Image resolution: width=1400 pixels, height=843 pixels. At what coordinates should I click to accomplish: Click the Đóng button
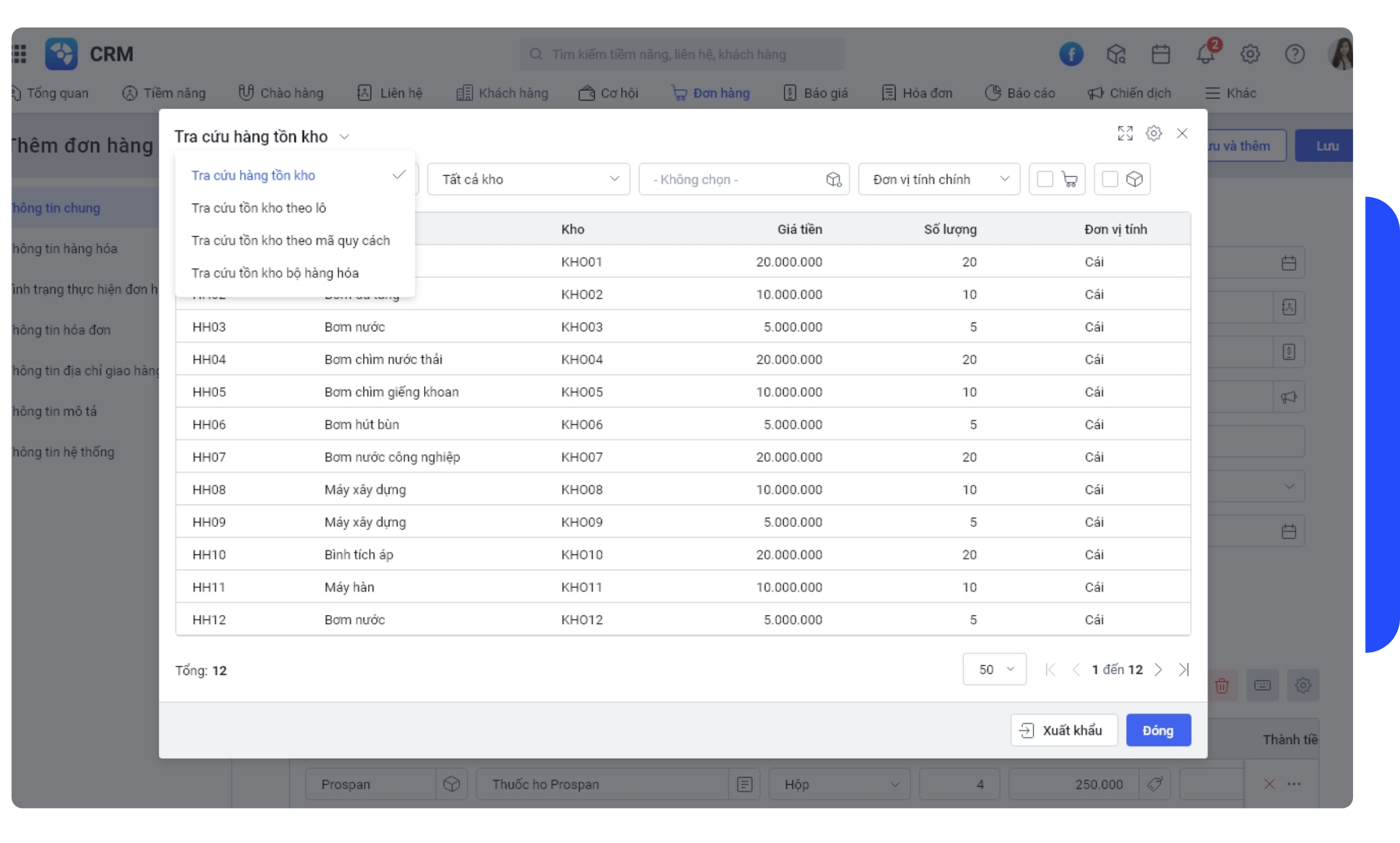1157,730
